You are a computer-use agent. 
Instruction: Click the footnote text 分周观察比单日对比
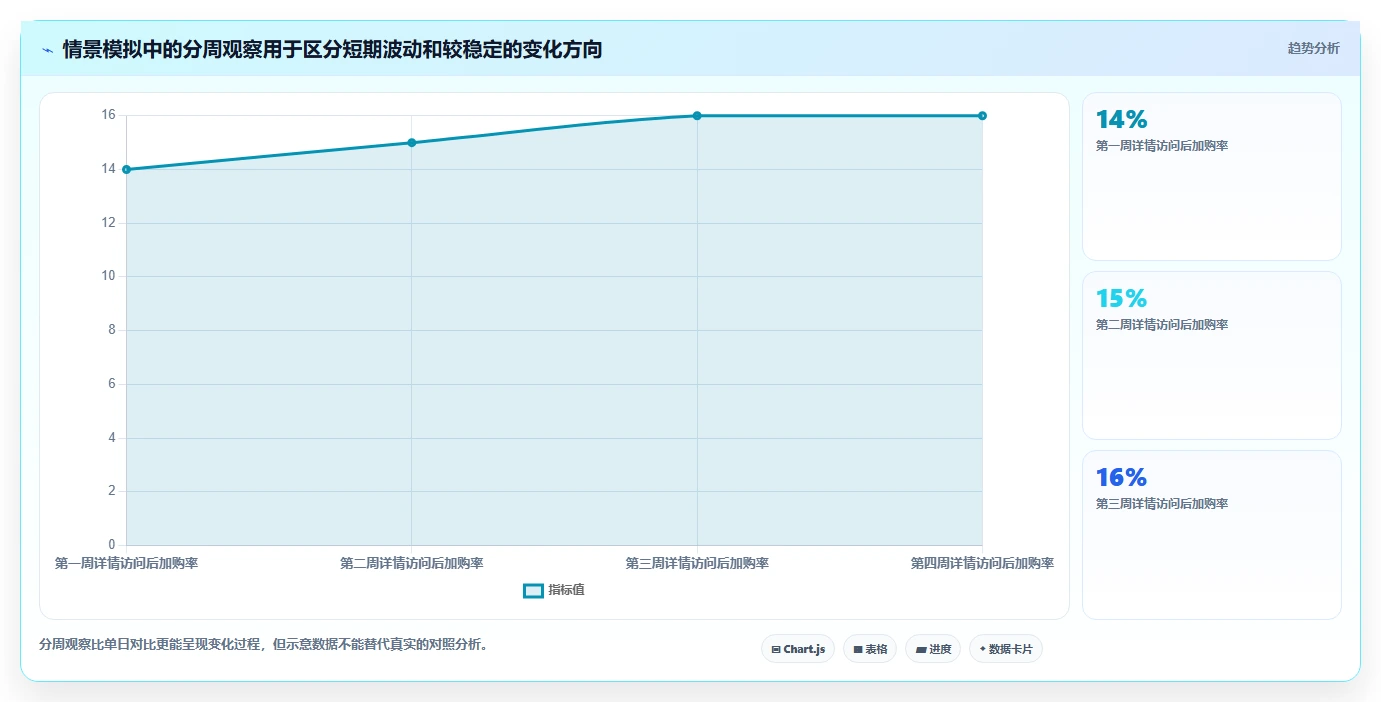coord(264,644)
